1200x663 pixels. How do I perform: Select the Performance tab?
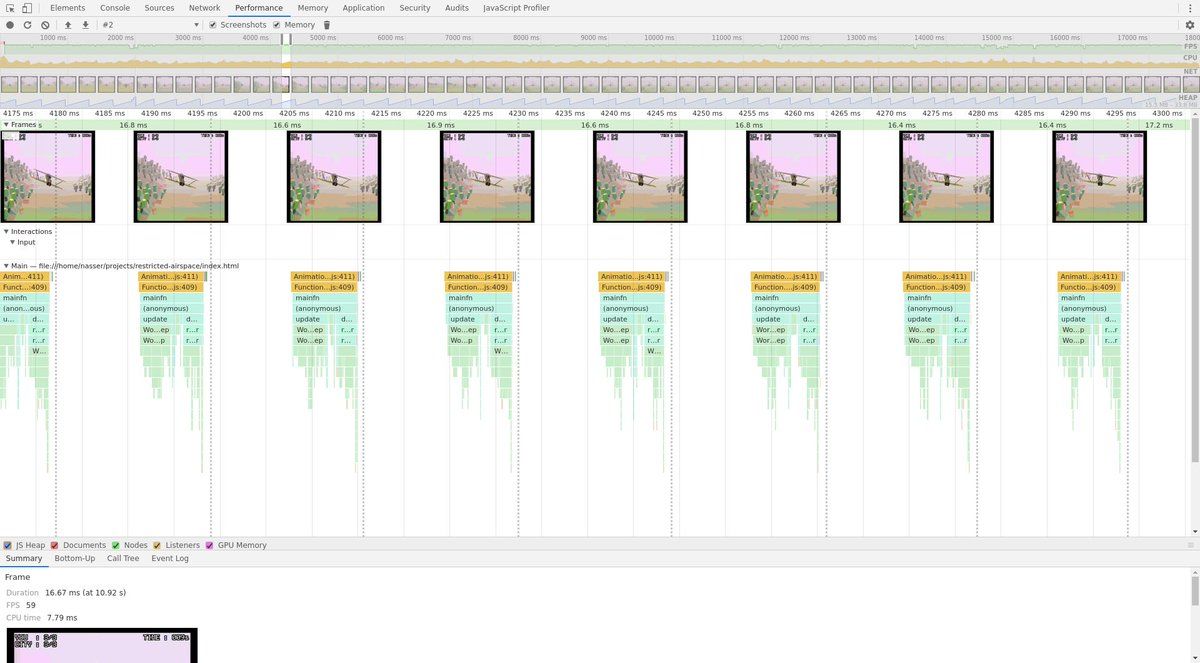[x=259, y=8]
